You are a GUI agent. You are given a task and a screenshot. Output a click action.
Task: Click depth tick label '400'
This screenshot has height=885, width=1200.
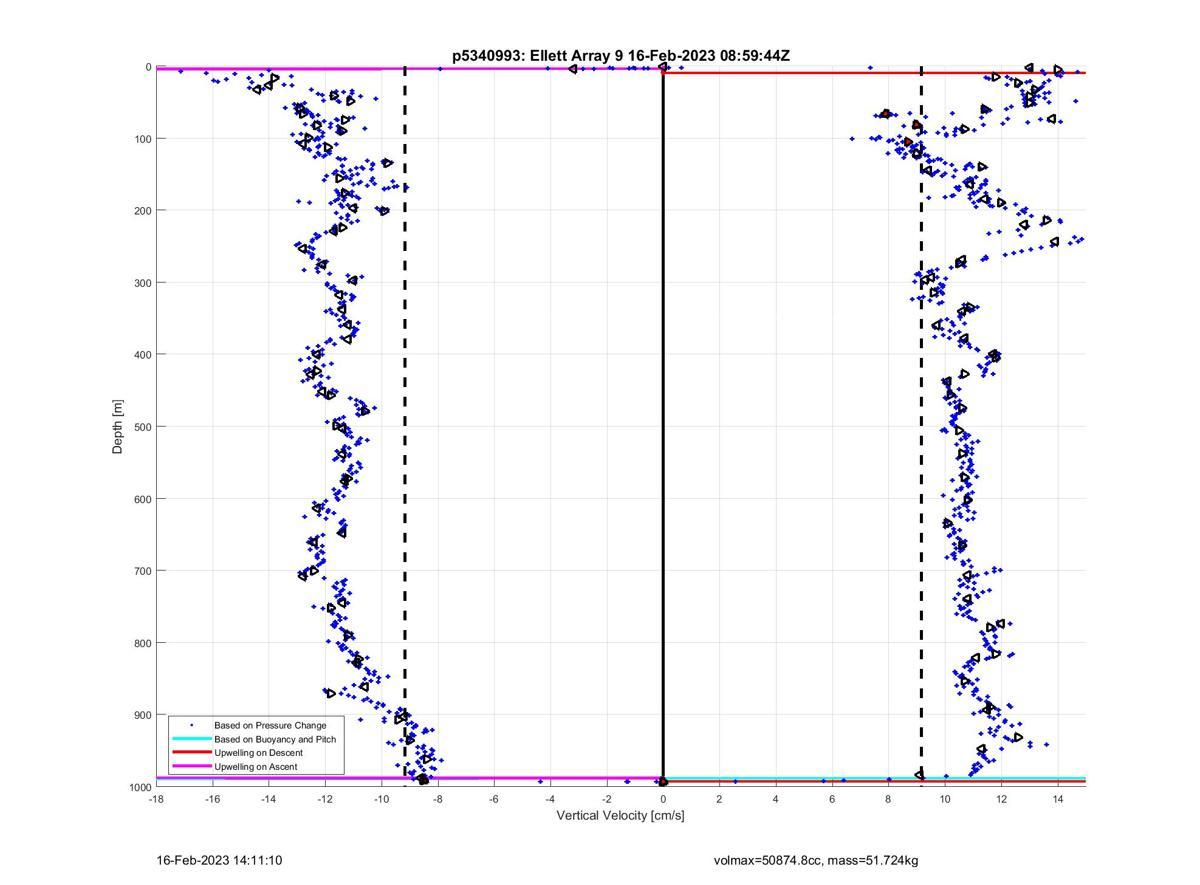click(143, 354)
